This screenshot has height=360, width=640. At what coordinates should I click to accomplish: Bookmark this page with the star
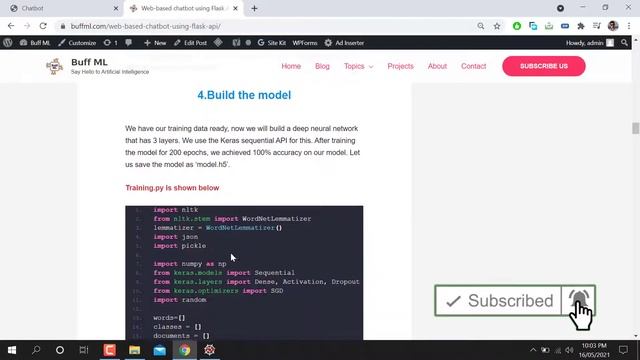497,26
